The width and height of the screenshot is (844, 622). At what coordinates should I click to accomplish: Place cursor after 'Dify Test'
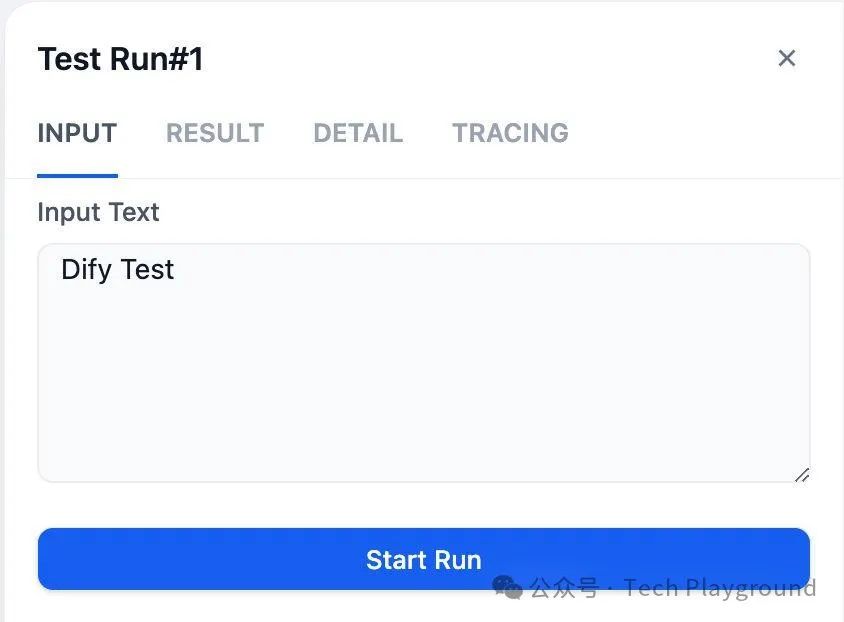tap(180, 269)
